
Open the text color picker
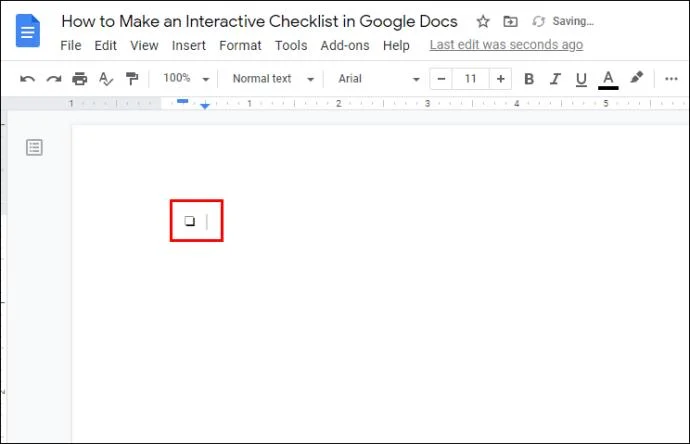[608, 80]
